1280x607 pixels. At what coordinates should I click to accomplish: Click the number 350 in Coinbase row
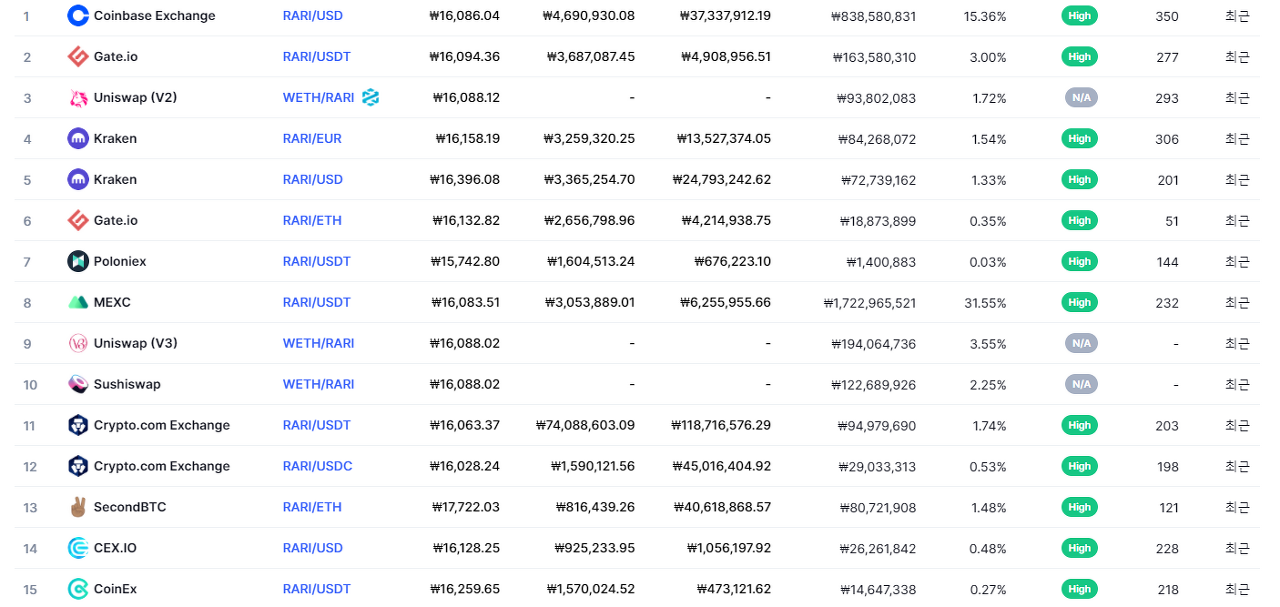click(1167, 17)
